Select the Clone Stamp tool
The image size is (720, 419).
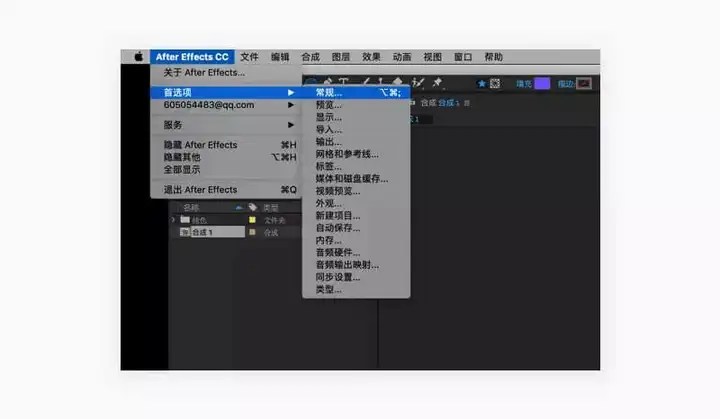coord(381,81)
